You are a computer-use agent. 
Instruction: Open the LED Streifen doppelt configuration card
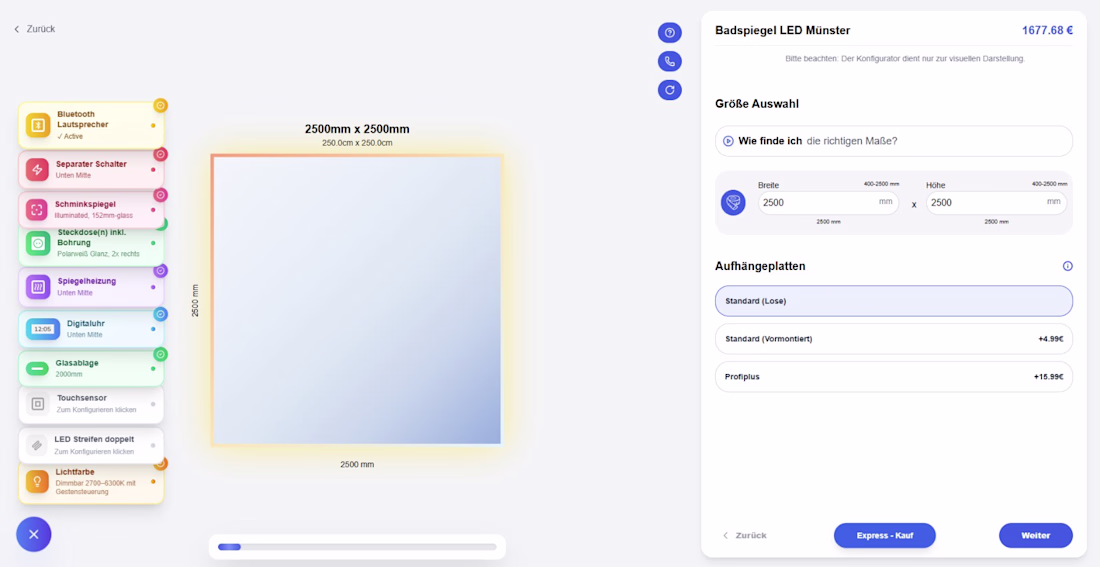click(91, 446)
